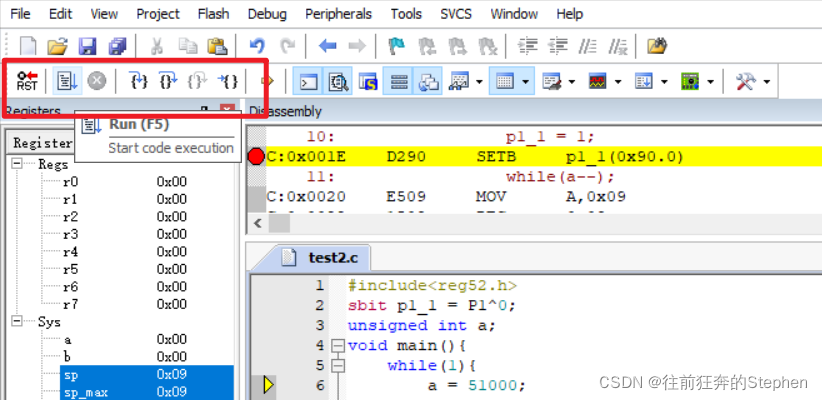The height and width of the screenshot is (400, 822).
Task: Open the Project menu
Action: (x=158, y=14)
